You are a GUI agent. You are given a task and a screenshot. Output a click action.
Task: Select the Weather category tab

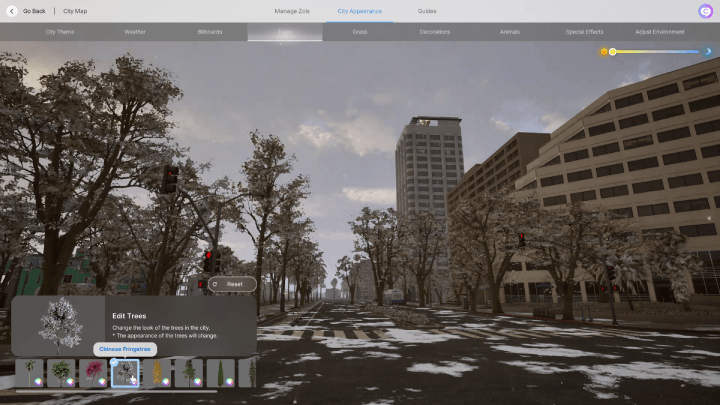[135, 32]
